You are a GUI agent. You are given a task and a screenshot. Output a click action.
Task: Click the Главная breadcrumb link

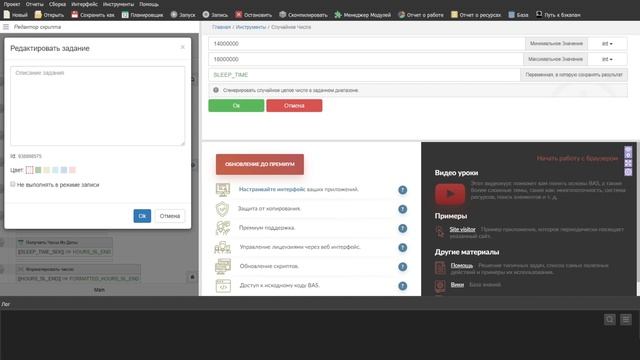221,27
